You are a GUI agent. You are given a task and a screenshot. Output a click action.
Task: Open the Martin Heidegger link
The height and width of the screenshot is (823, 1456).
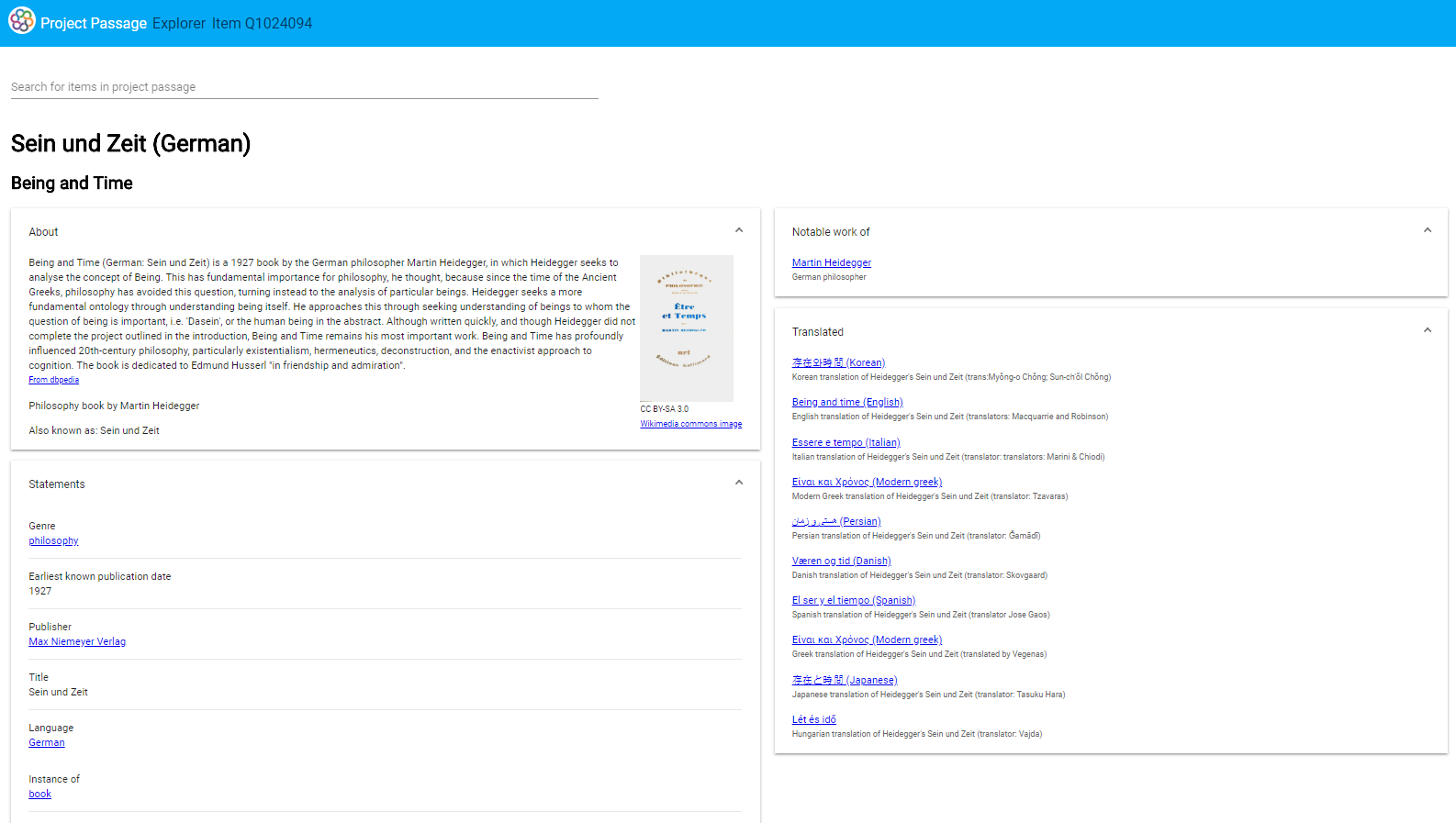[x=831, y=263]
